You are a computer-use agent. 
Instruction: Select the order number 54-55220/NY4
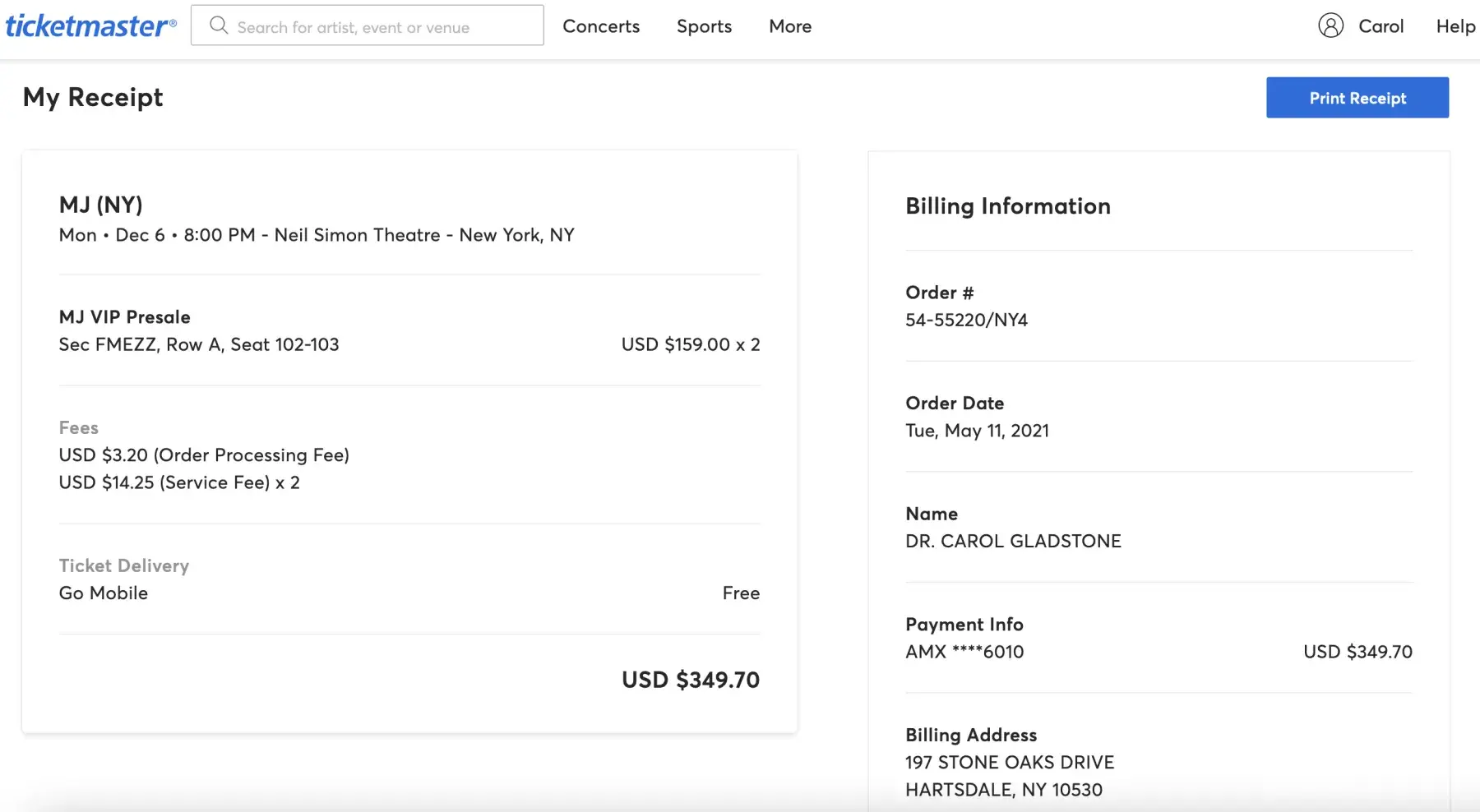(x=966, y=320)
